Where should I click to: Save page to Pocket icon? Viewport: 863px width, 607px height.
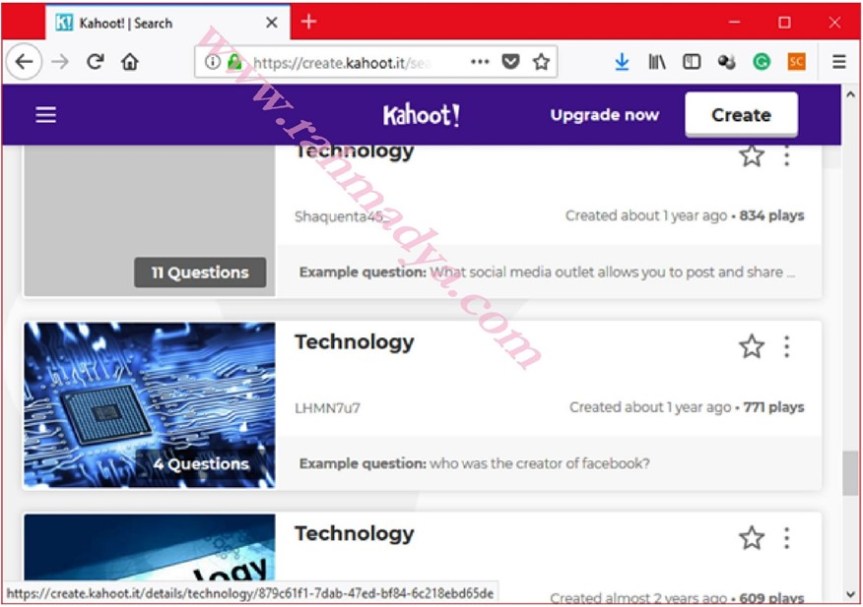pos(510,62)
